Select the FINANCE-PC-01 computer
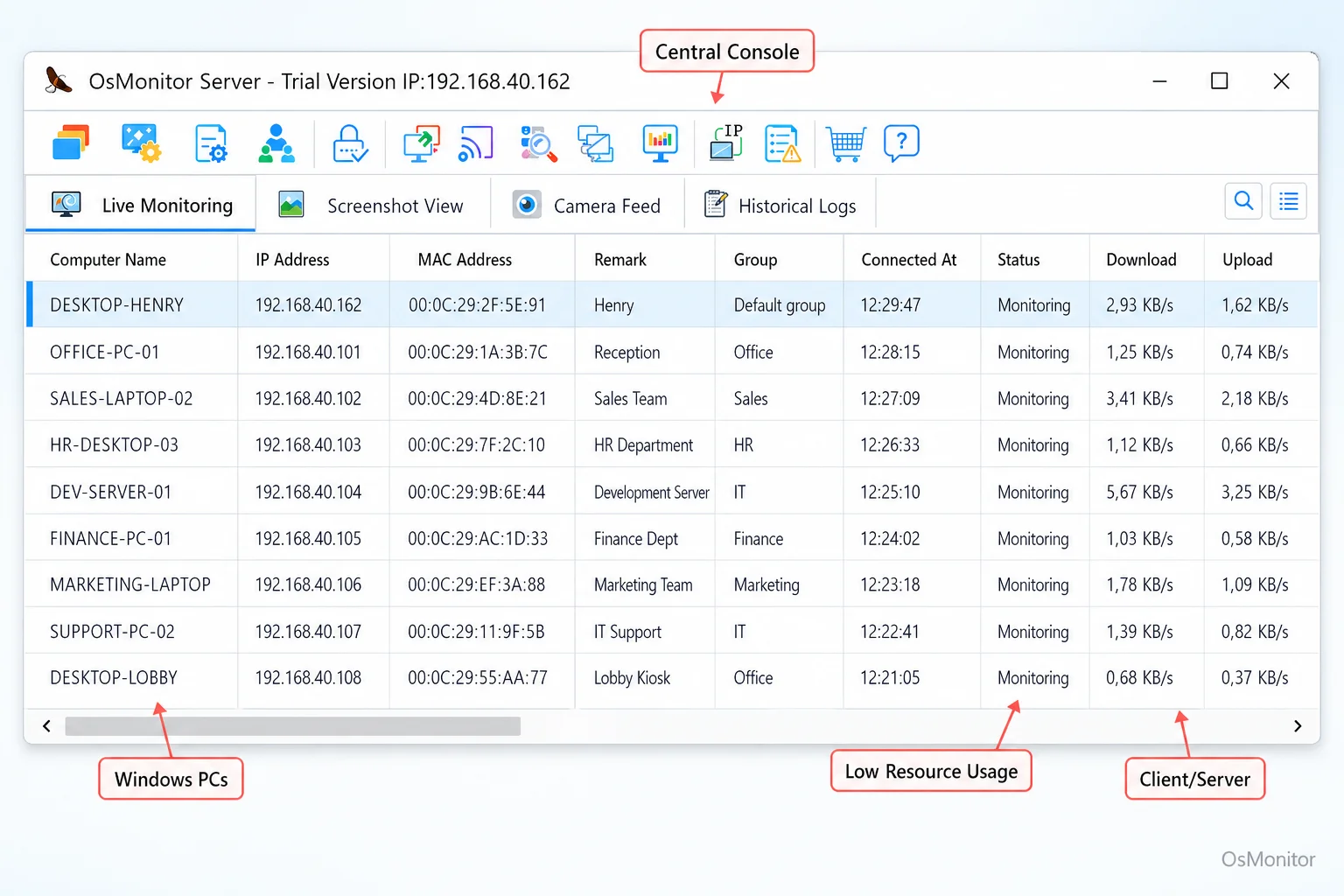This screenshot has height=896, width=1344. (x=110, y=538)
